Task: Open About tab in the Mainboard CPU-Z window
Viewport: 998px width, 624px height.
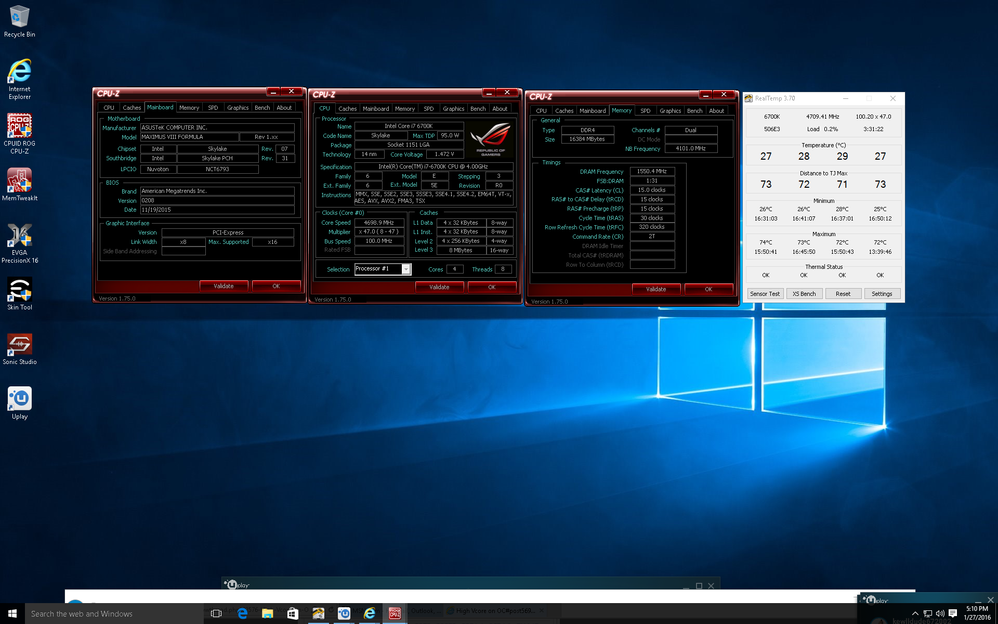Action: coord(284,108)
